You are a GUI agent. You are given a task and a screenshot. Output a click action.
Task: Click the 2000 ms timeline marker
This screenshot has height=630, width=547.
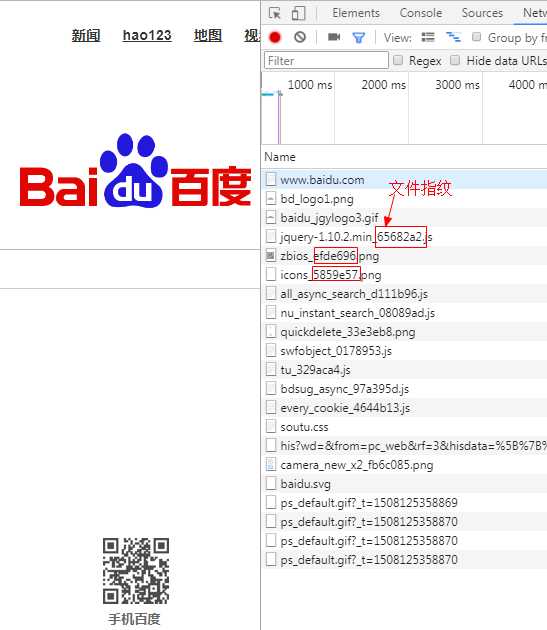click(x=383, y=85)
